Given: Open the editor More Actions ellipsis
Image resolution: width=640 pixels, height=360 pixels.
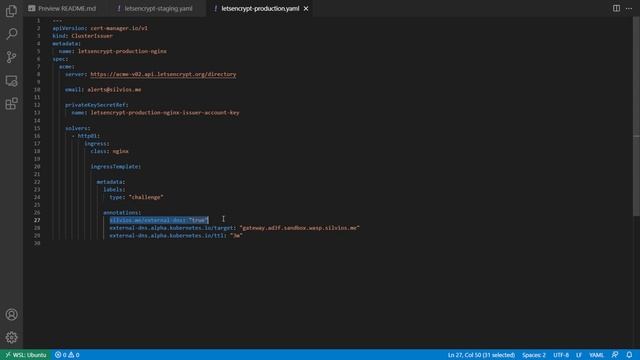Looking at the screenshot, I should [x=629, y=8].
